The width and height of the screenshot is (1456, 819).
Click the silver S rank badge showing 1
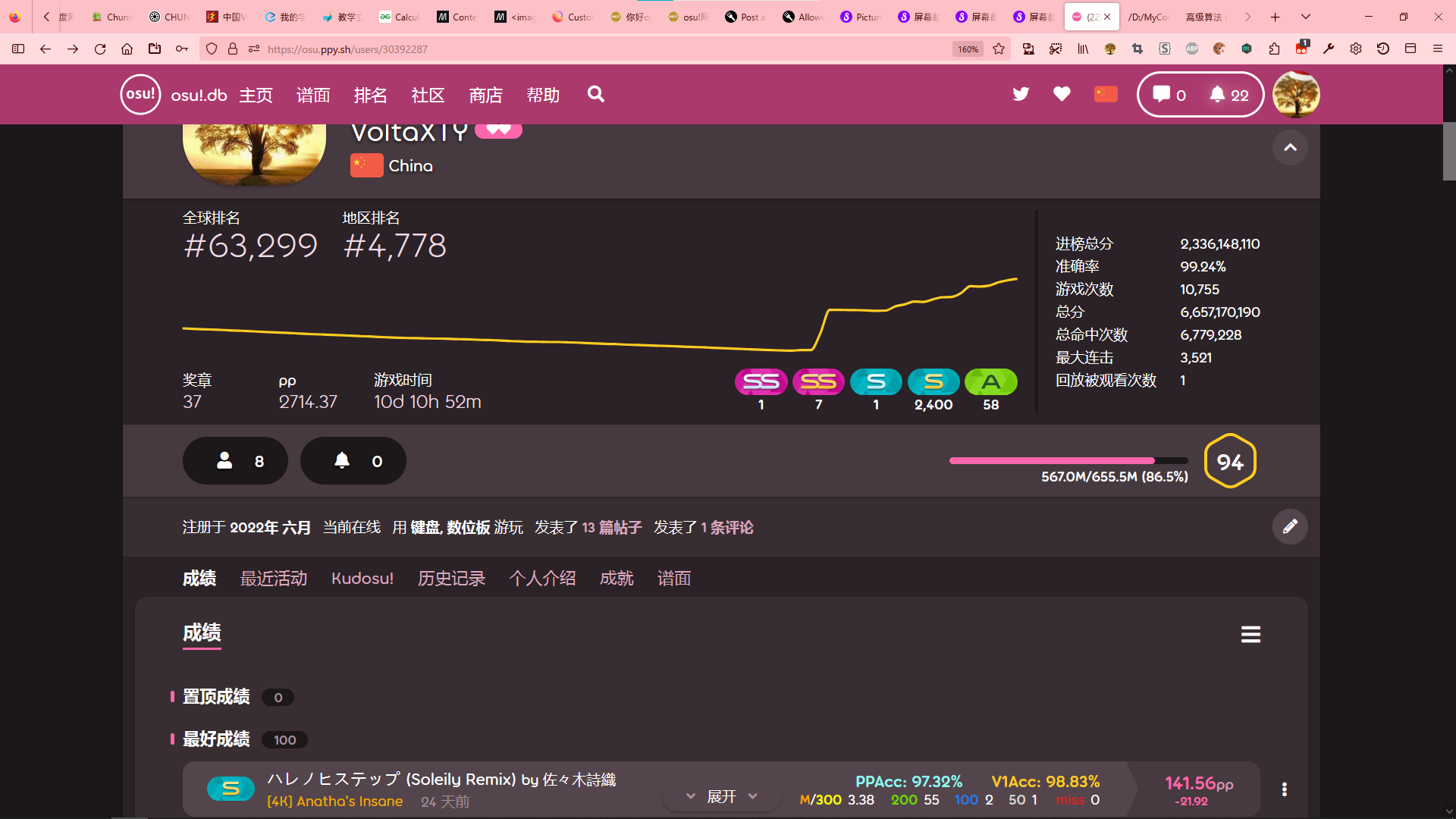pos(876,381)
